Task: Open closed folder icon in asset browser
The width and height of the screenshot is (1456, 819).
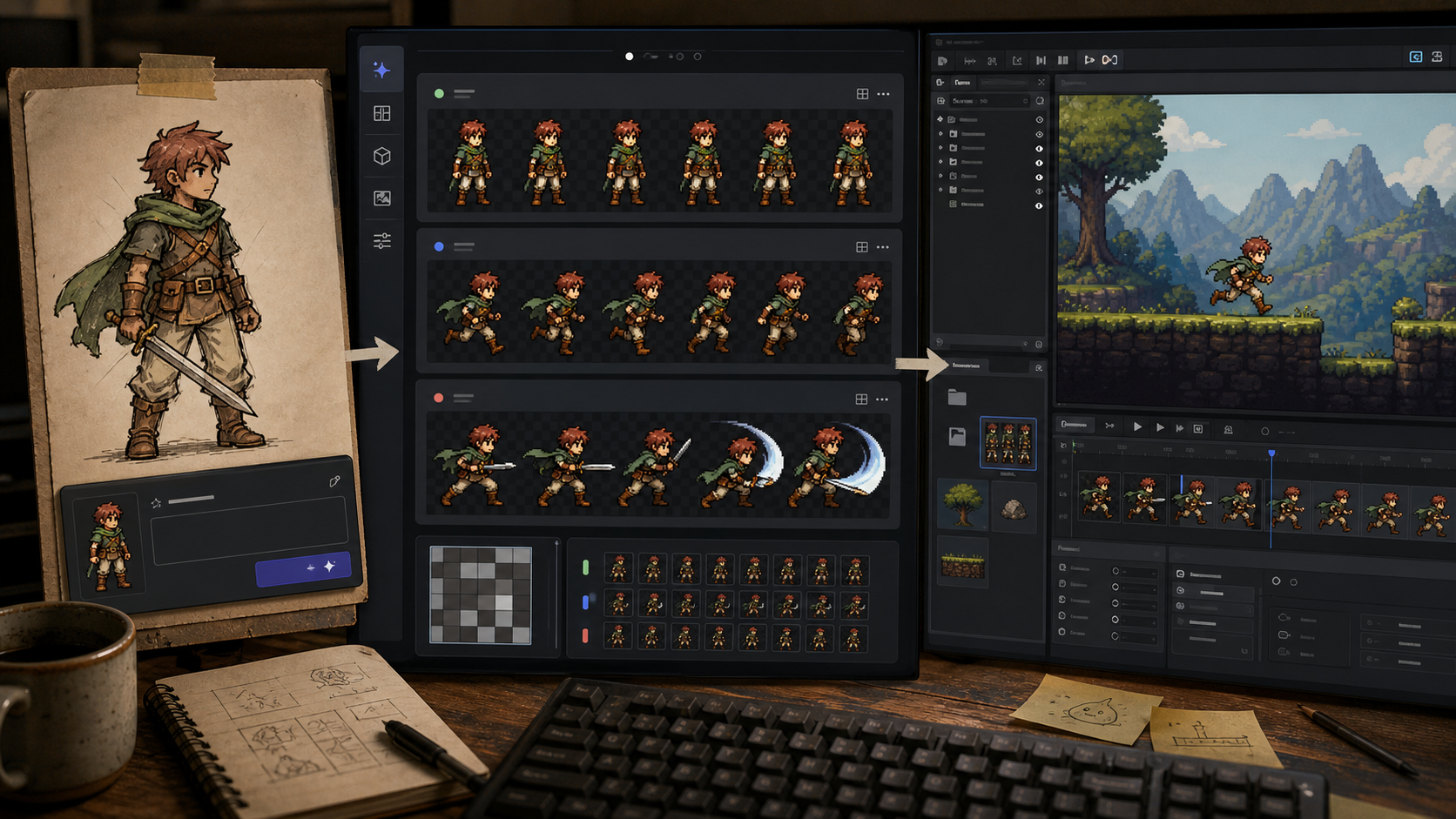Action: [957, 397]
